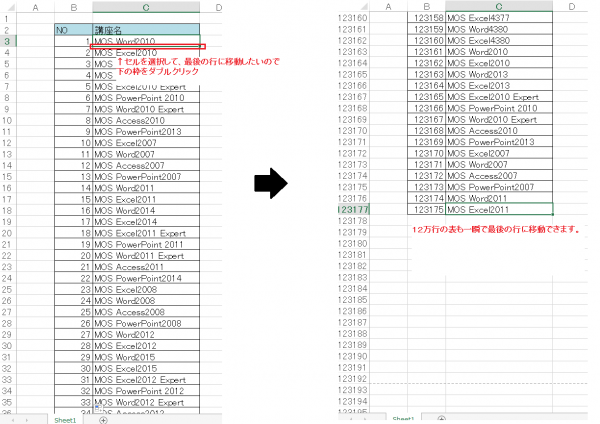Click cell containing number 123168

(x=426, y=130)
